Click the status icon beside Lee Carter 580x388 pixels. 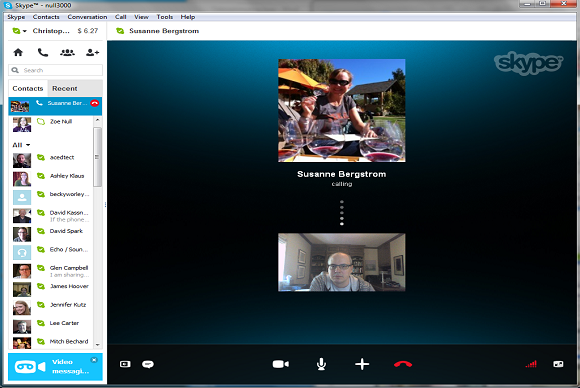tap(41, 323)
